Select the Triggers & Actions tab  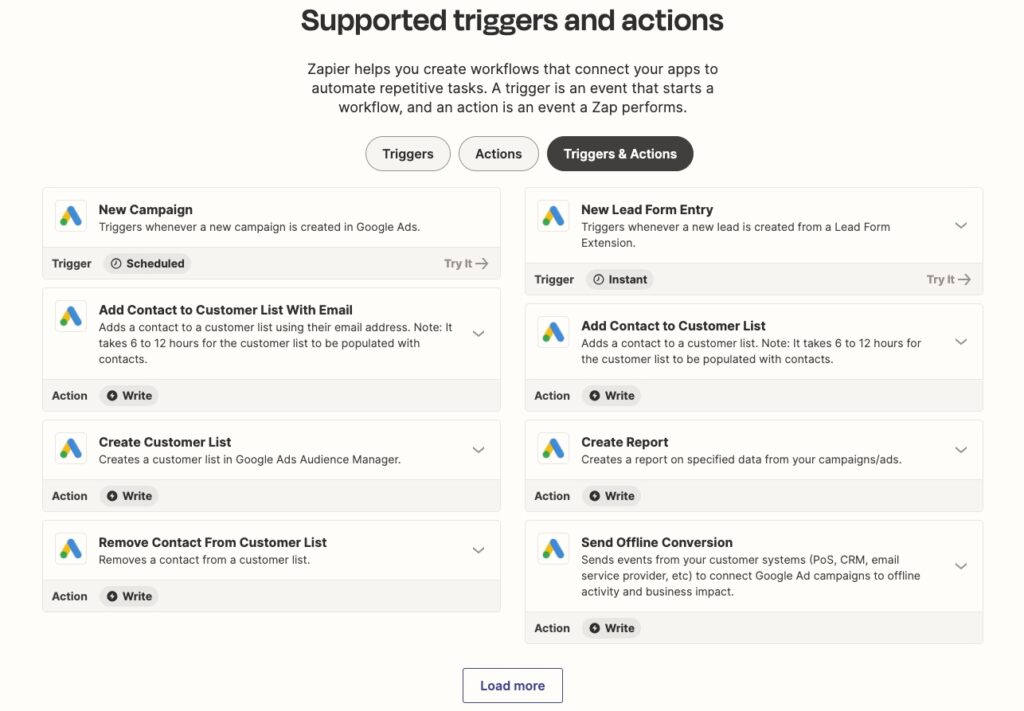coord(620,154)
